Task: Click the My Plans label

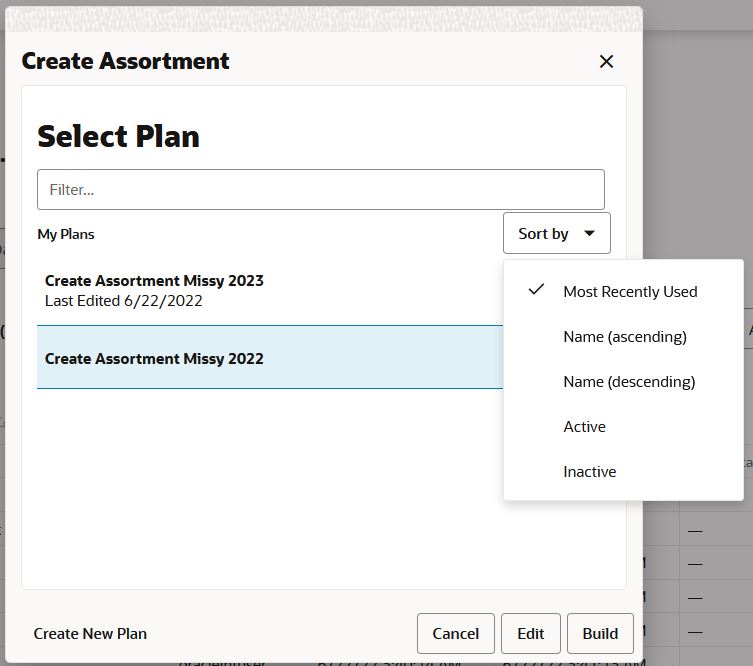Action: pyautogui.click(x=66, y=234)
